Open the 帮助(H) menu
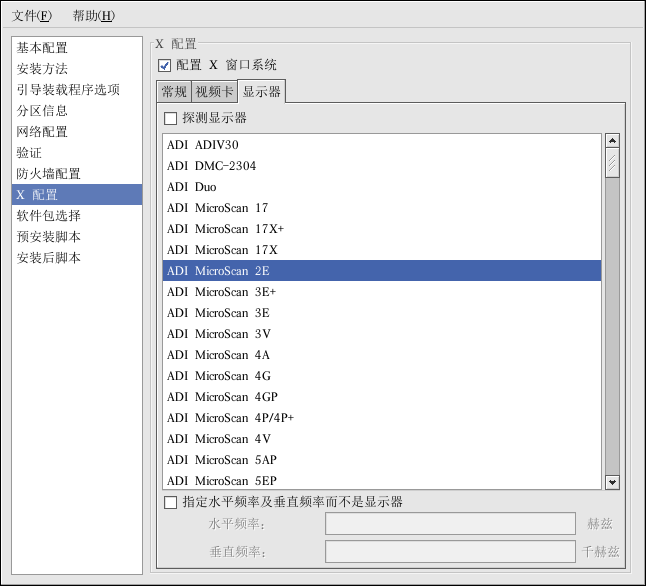Viewport: 646px width, 586px height. 93,16
